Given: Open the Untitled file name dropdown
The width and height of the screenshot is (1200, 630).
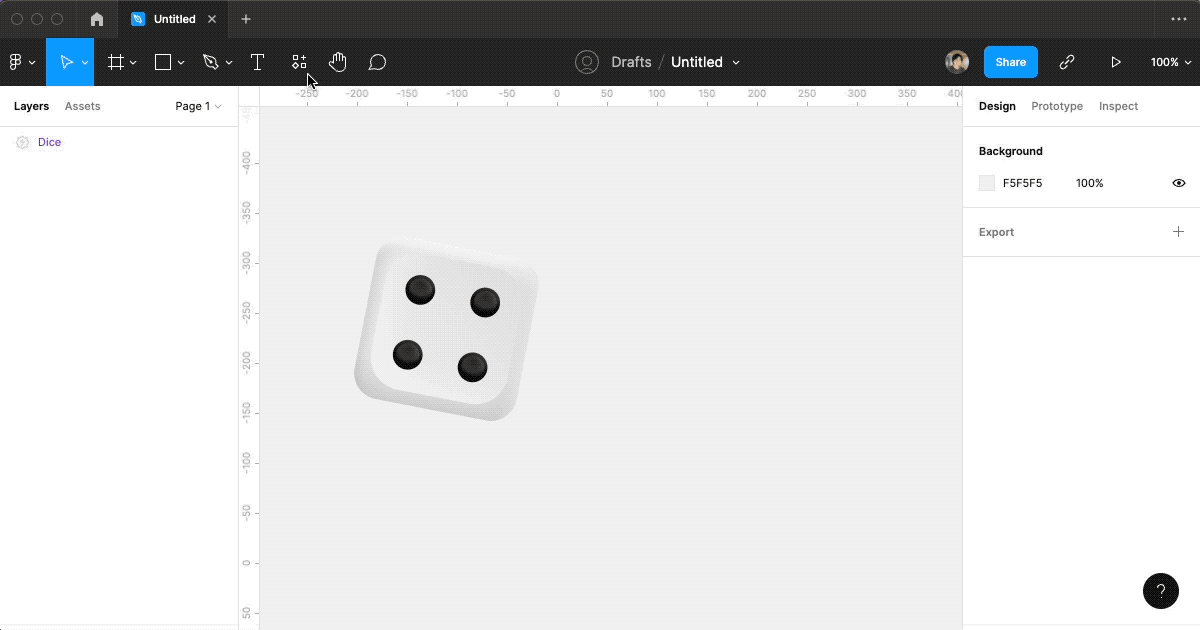Looking at the screenshot, I should tap(735, 61).
